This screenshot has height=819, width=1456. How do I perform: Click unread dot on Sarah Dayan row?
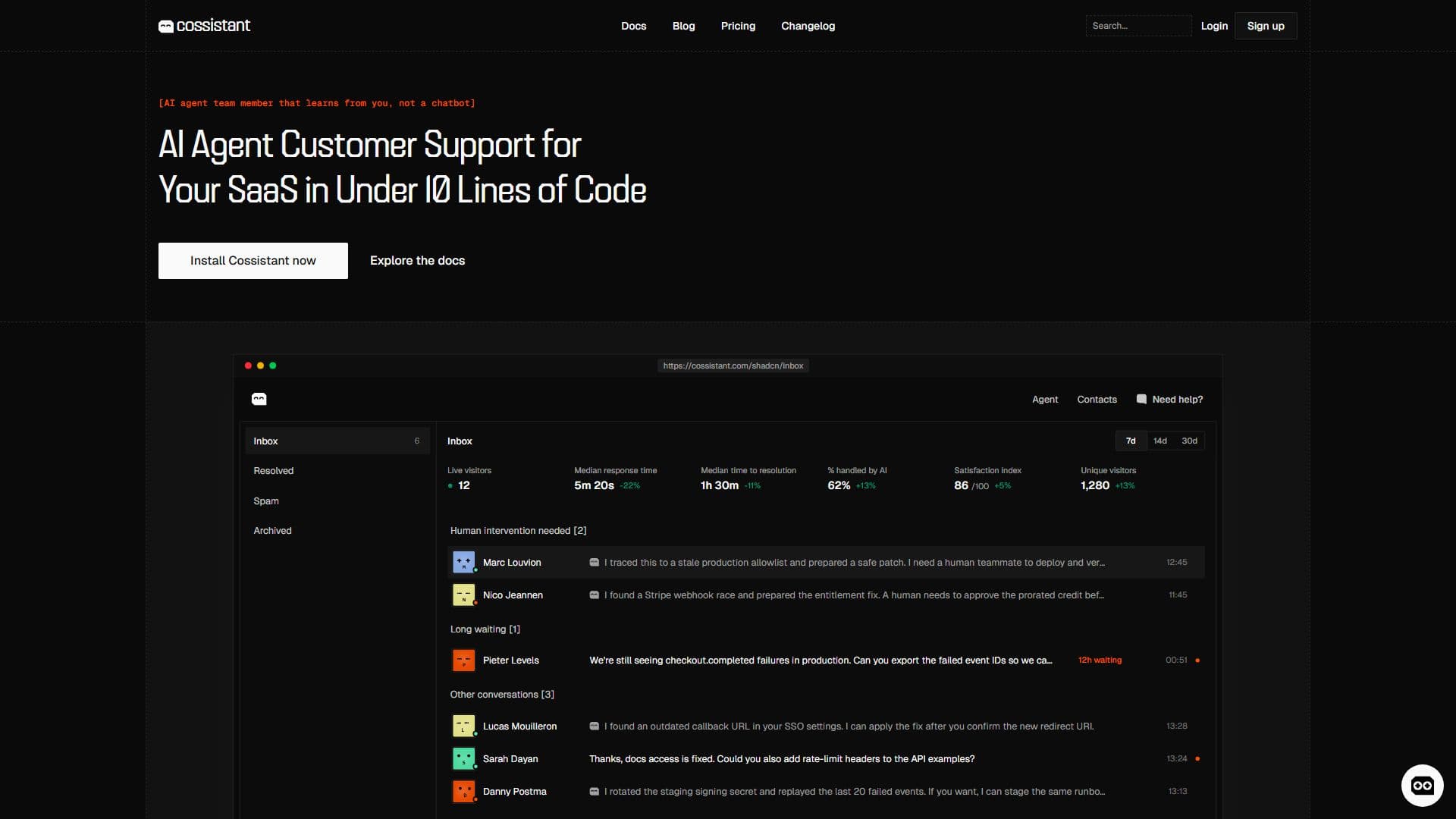pos(1197,759)
